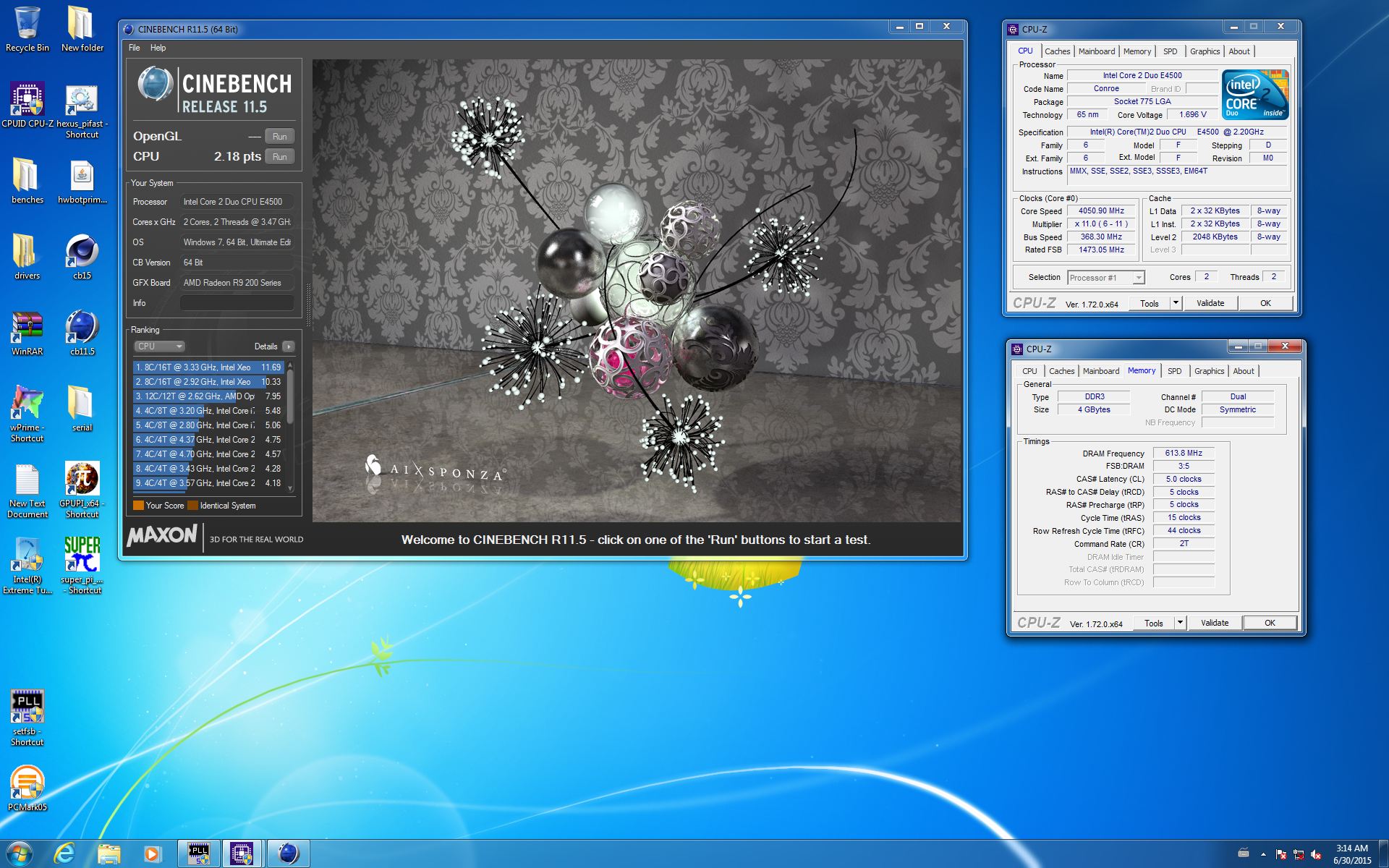The width and height of the screenshot is (1389, 868).
Task: Click OK in bottom CPU-Z window
Action: (1270, 624)
